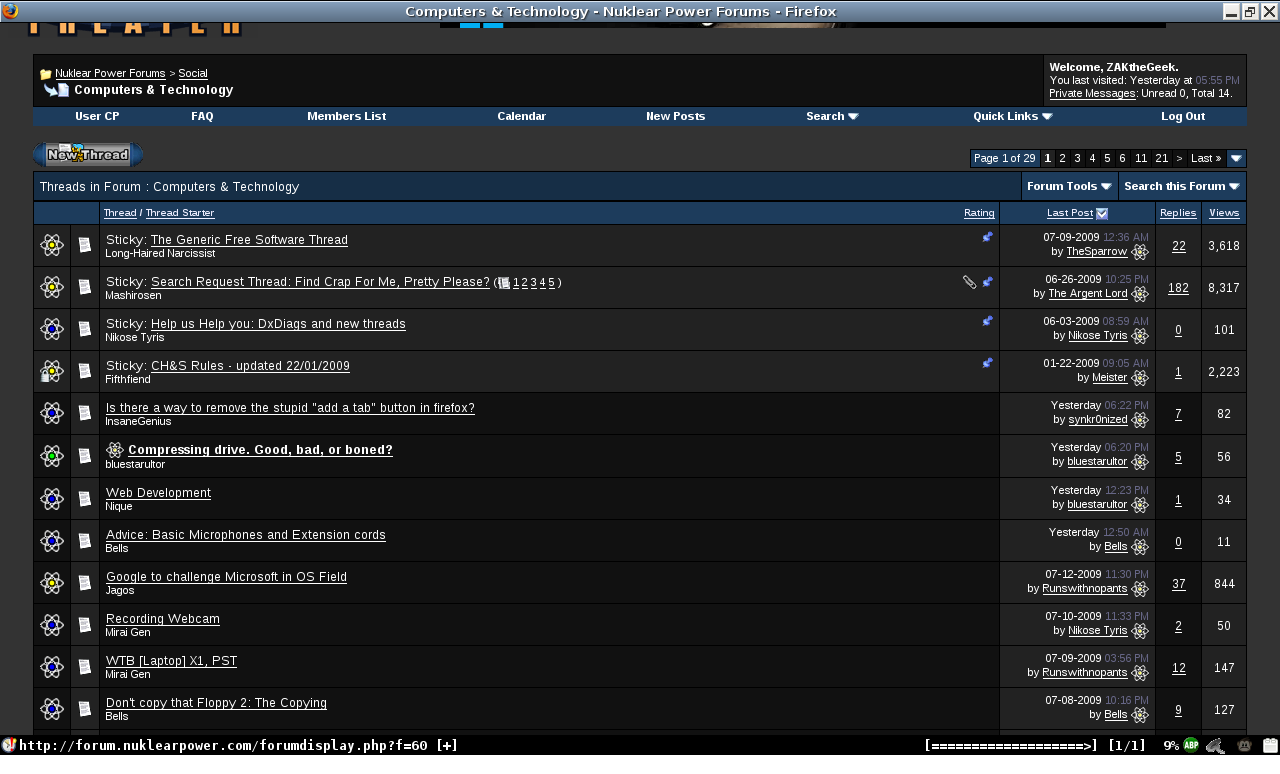Open Private Messages link
This screenshot has height=774, width=1280.
tap(1092, 93)
